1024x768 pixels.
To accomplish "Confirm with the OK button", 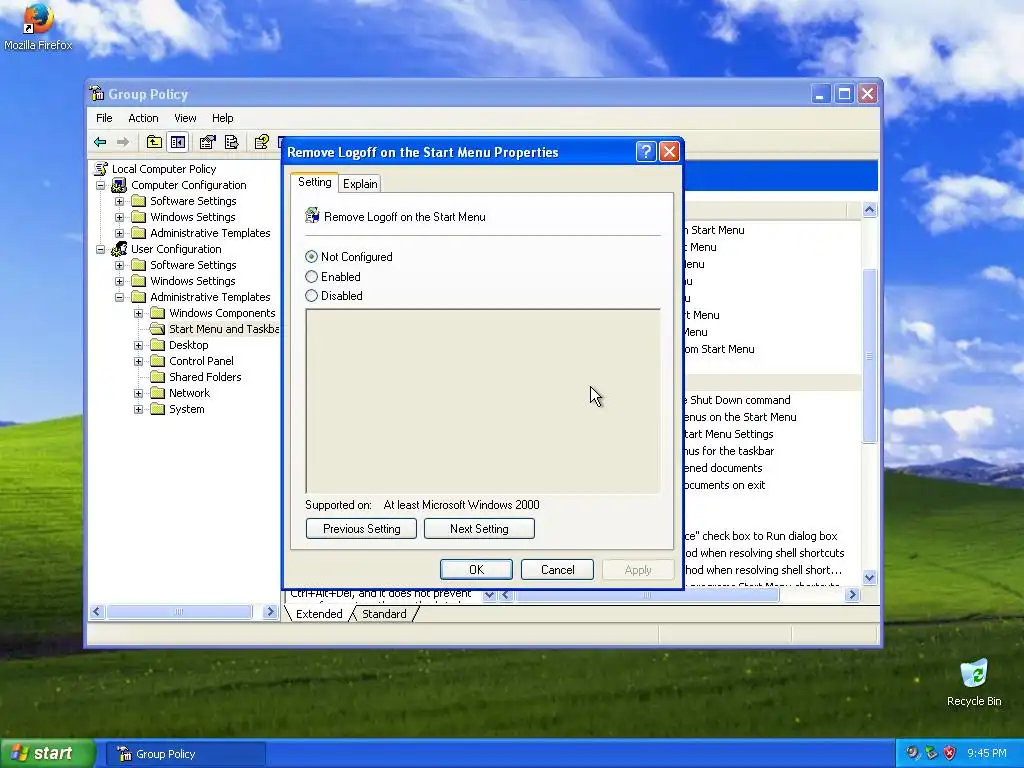I will tap(476, 569).
